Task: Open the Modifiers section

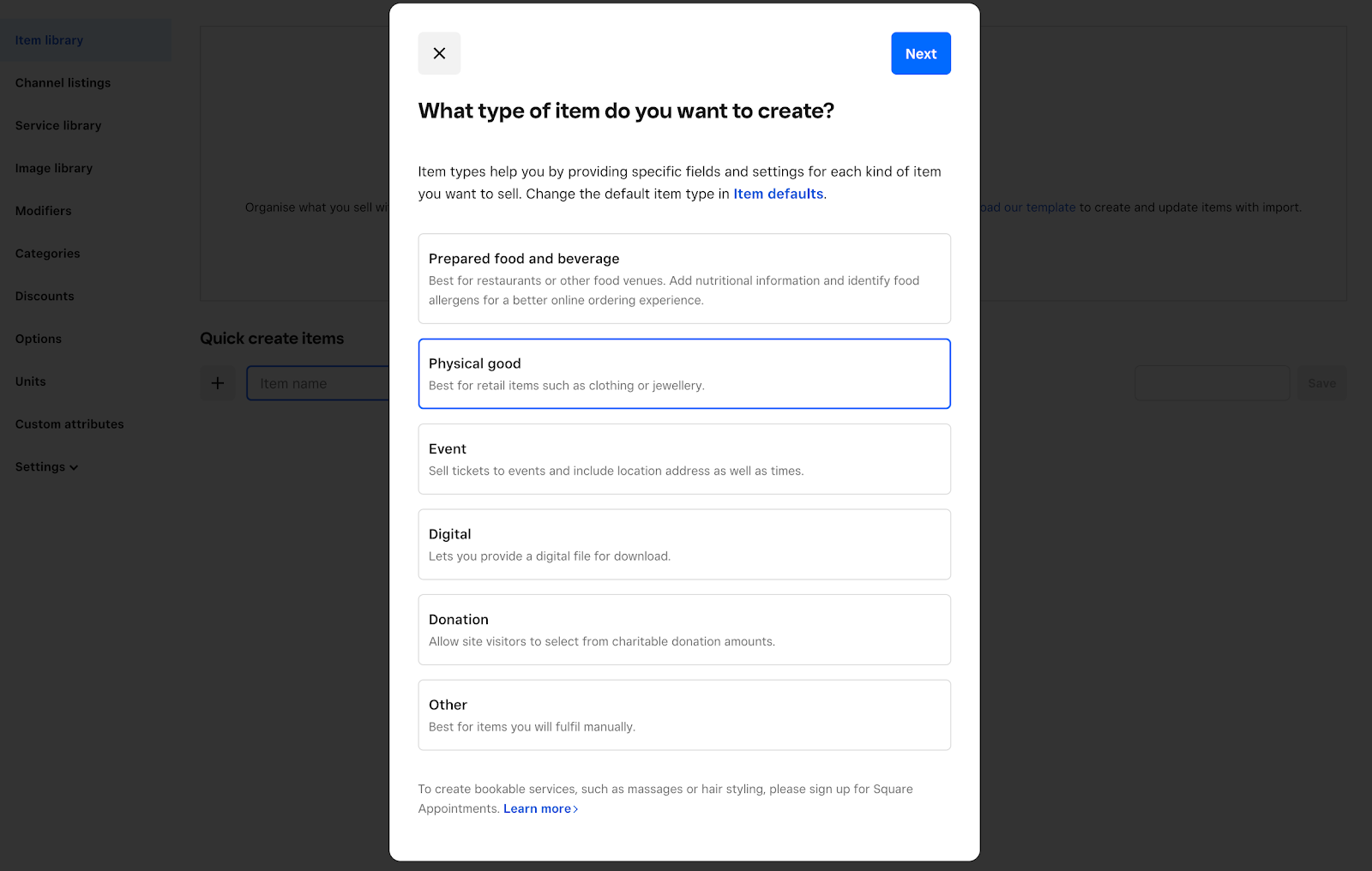Action: [x=43, y=211]
